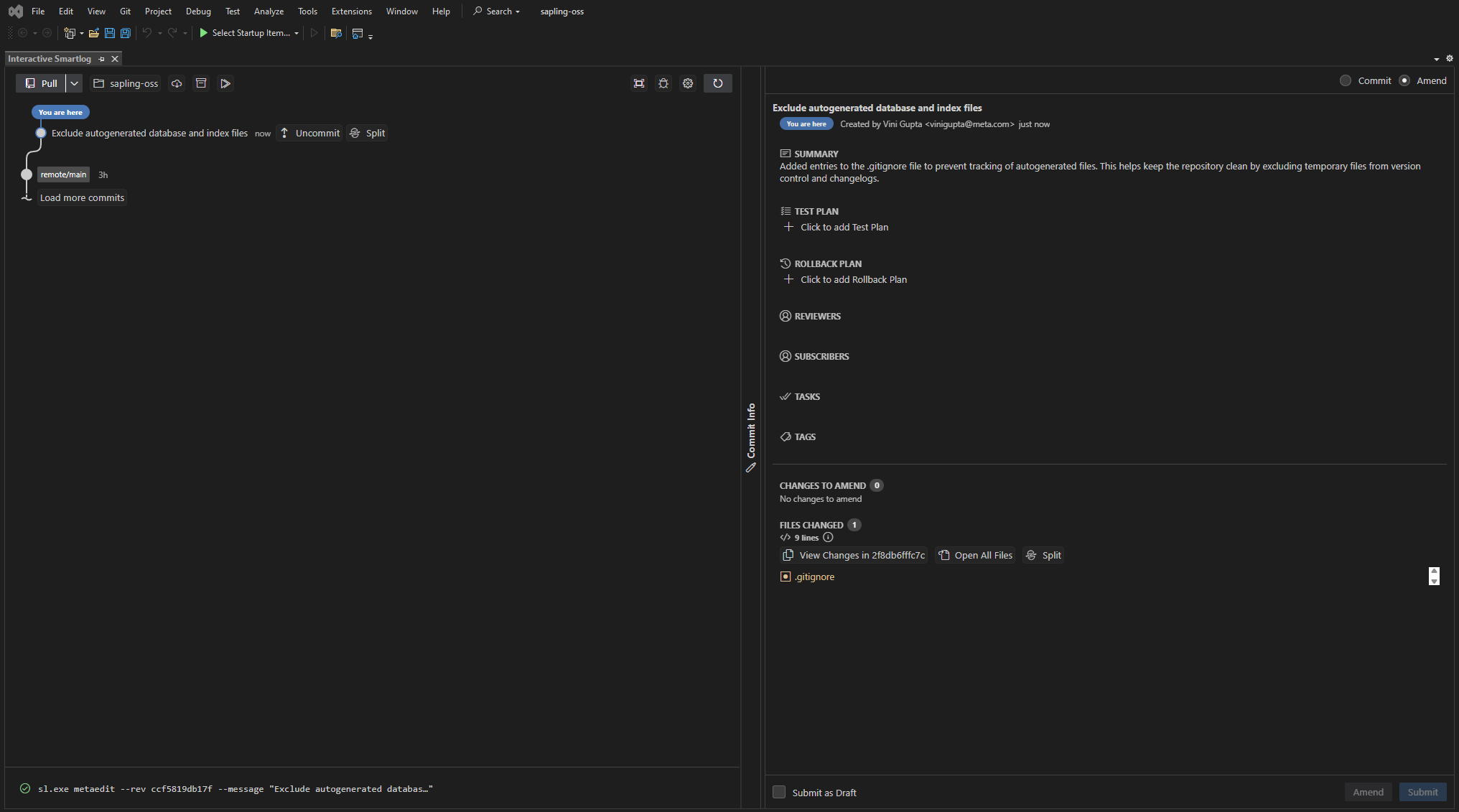Image resolution: width=1459 pixels, height=812 pixels.
Task: Click the refresh Smartlog icon
Action: (x=718, y=83)
